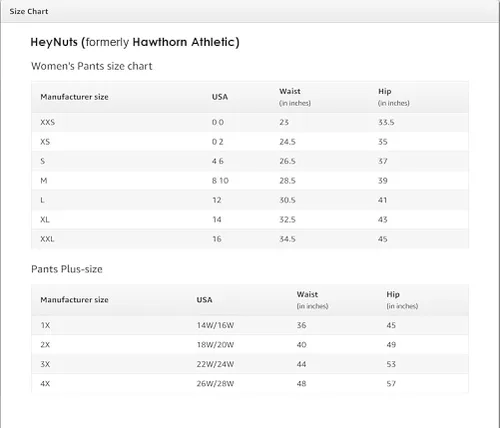The width and height of the screenshot is (500, 428).
Task: Click the XL size row label
Action: (x=45, y=220)
